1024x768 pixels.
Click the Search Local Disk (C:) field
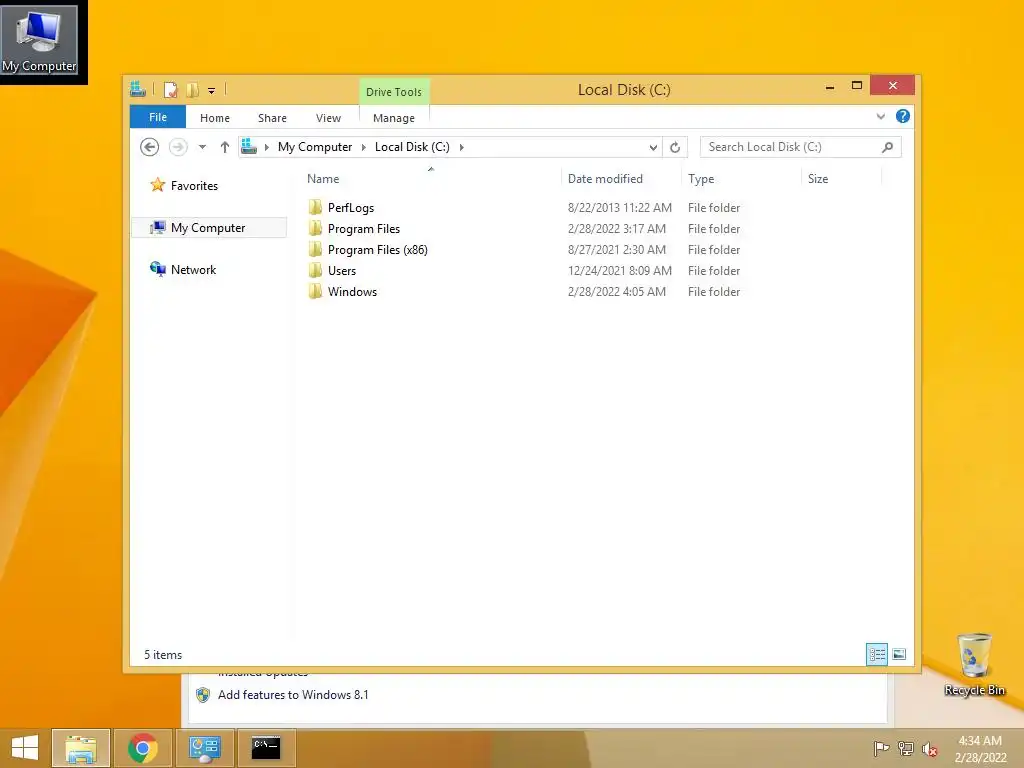[800, 147]
